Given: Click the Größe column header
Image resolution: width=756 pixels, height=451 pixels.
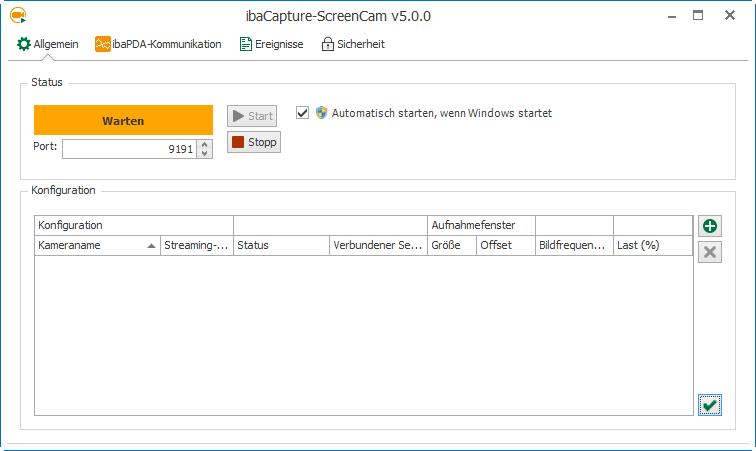Looking at the screenshot, I should click(452, 246).
